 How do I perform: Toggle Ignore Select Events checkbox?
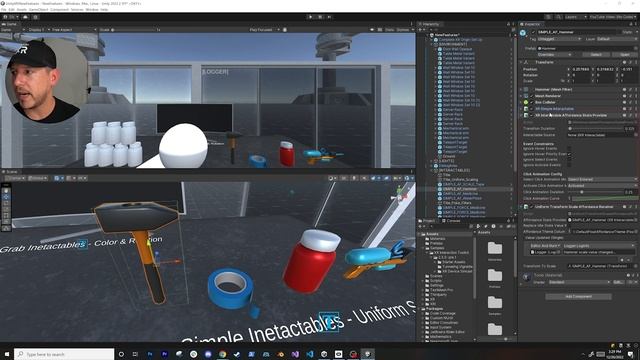pos(569,160)
